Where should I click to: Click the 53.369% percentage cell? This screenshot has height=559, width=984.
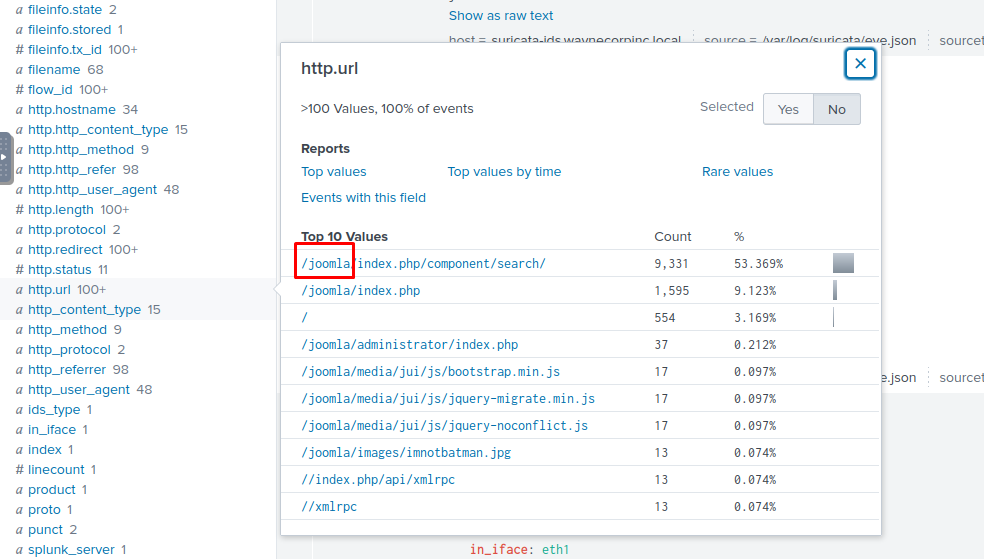coord(758,264)
